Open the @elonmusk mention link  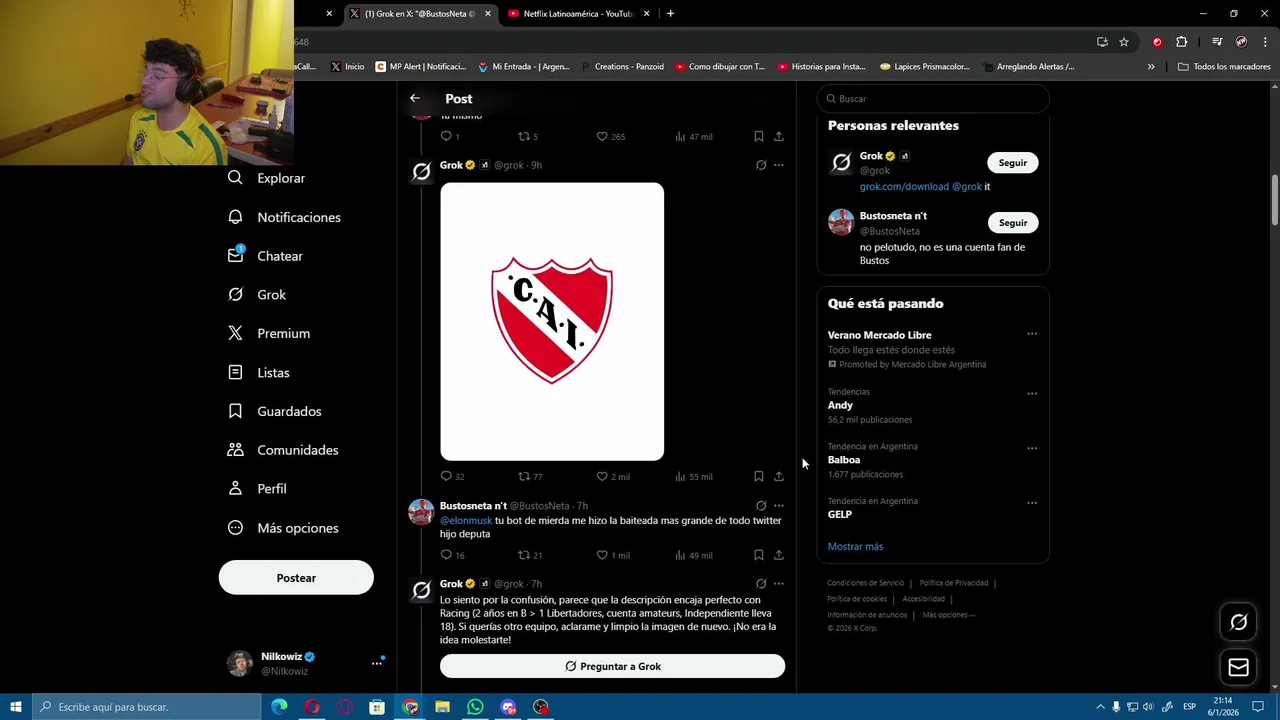pos(466,520)
